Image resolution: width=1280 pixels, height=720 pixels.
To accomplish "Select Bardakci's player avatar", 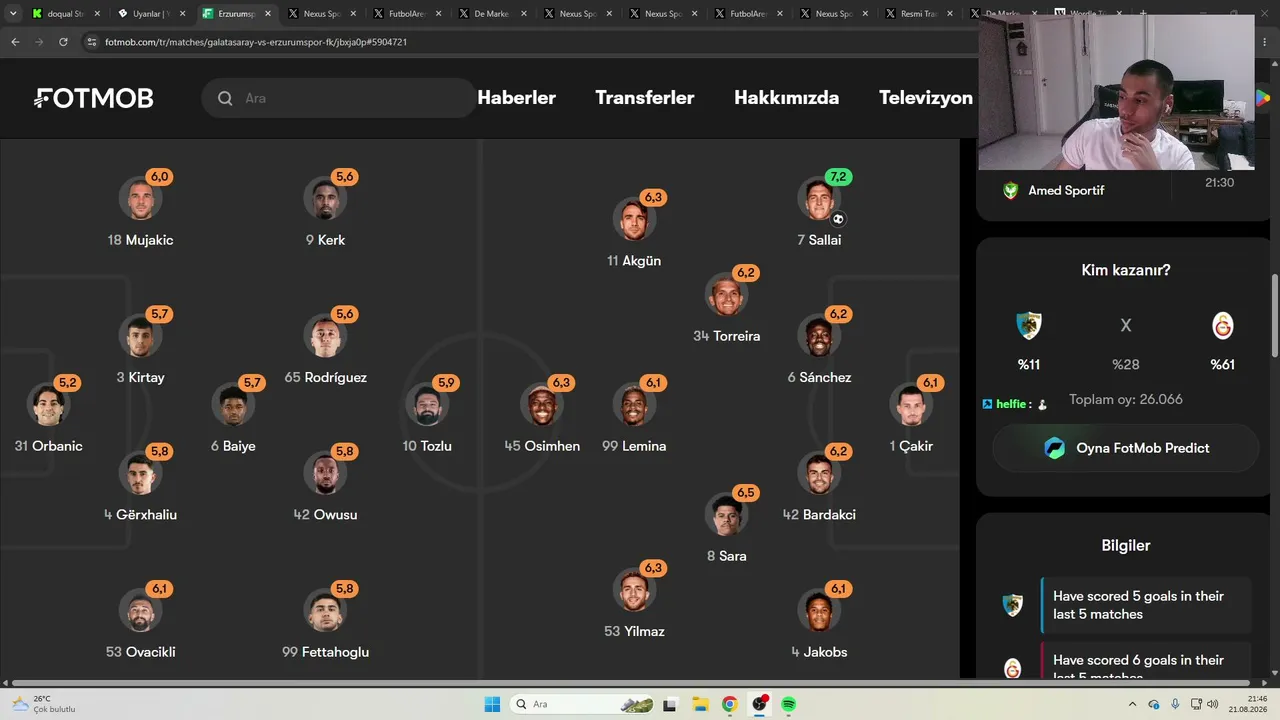I will [819, 473].
